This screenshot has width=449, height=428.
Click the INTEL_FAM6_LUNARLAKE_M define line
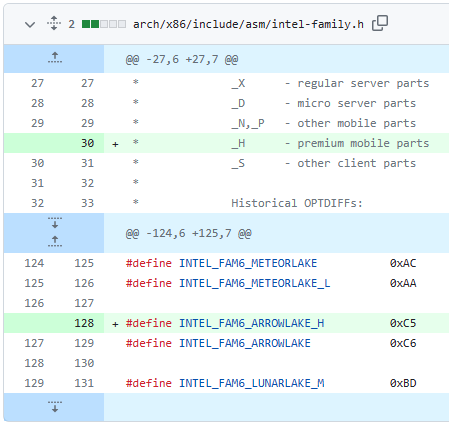[x=271, y=383]
